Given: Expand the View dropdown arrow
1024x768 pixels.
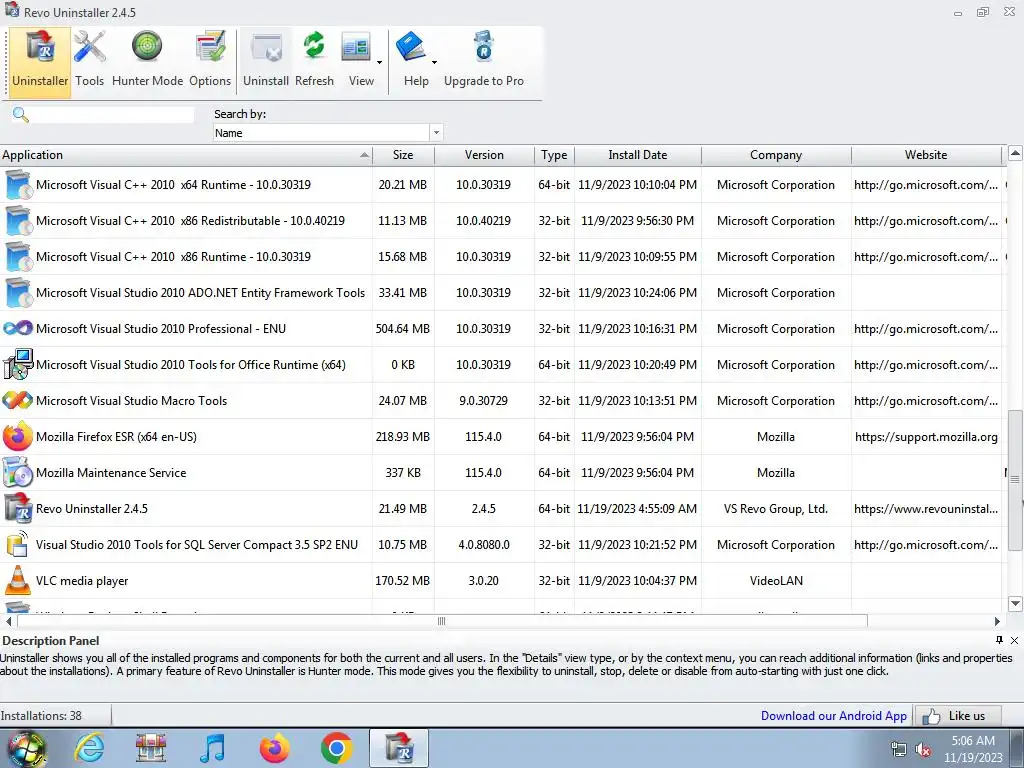Looking at the screenshot, I should click(379, 62).
